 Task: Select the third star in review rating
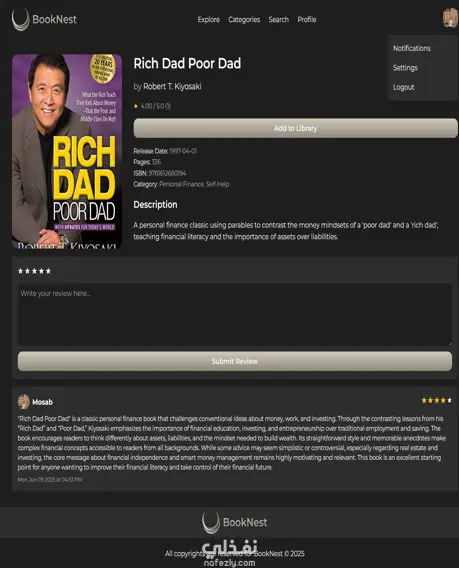[34, 271]
